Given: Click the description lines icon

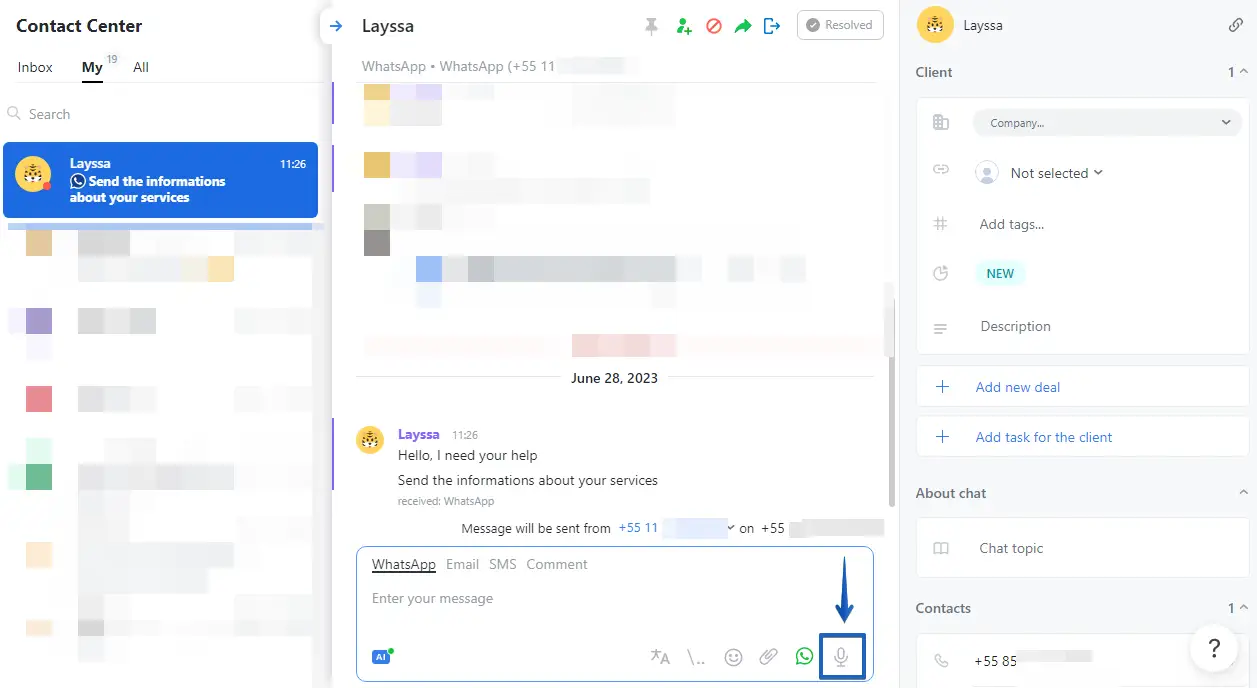Looking at the screenshot, I should 940,328.
